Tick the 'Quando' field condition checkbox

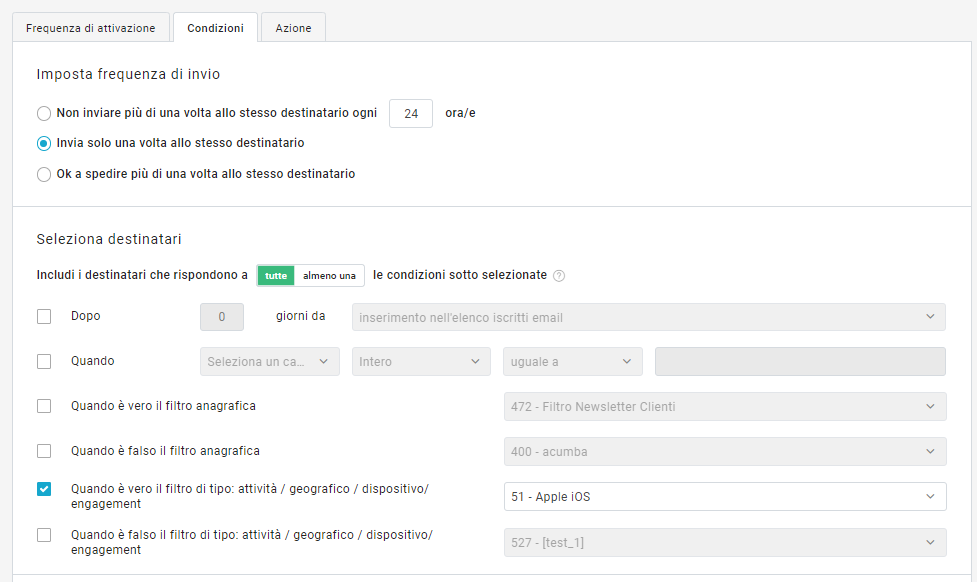[x=44, y=361]
